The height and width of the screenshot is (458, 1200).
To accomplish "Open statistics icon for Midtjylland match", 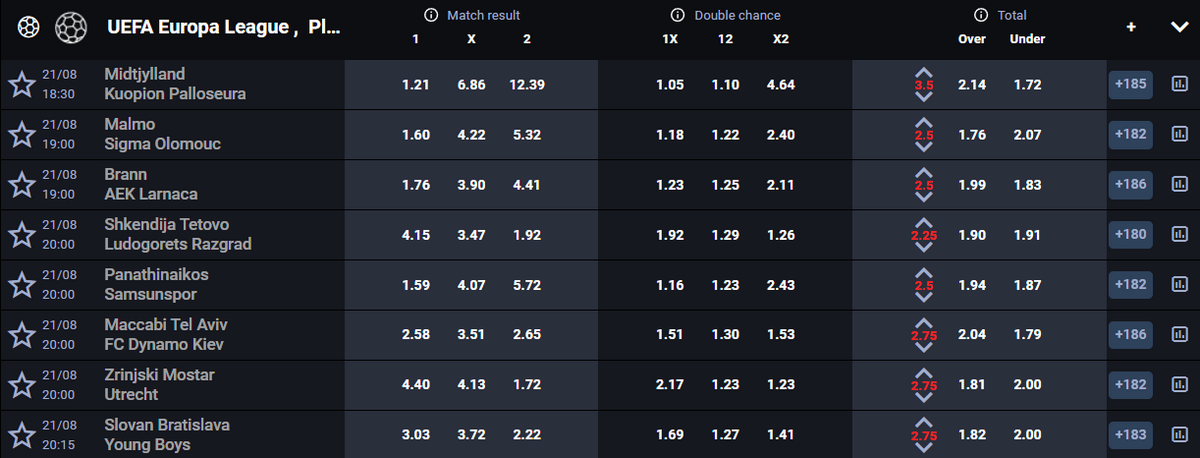I will pyautogui.click(x=1177, y=84).
